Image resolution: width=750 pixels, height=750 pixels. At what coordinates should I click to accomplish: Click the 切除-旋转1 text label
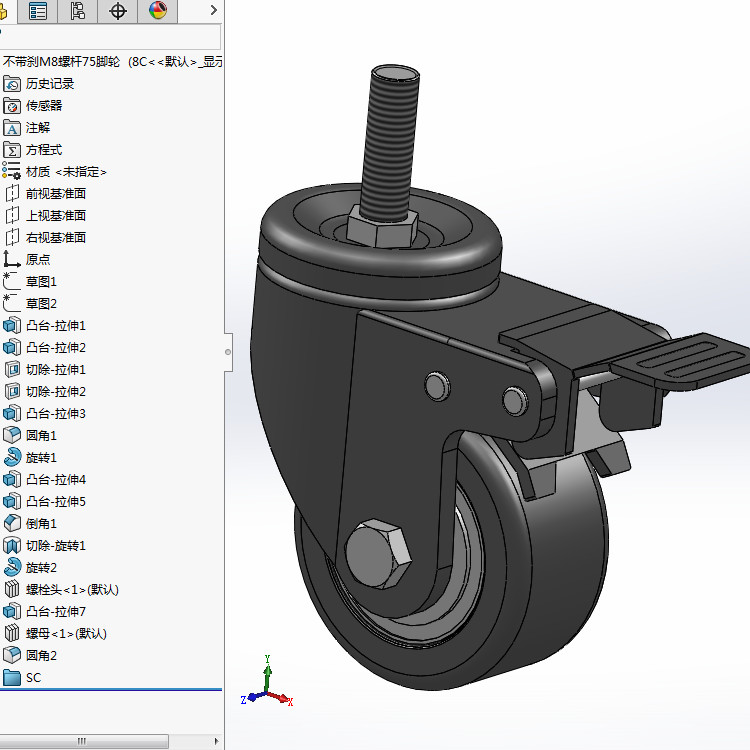pyautogui.click(x=56, y=546)
